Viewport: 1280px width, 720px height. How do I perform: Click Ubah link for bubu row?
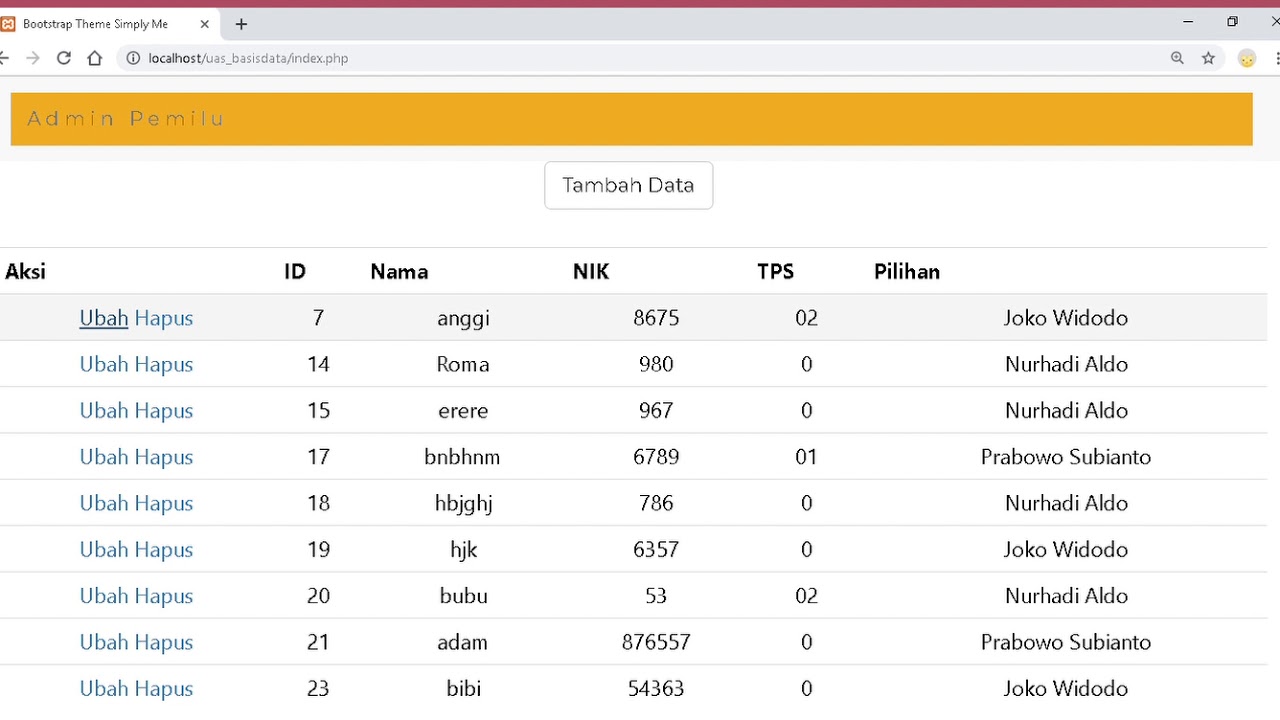(x=104, y=596)
